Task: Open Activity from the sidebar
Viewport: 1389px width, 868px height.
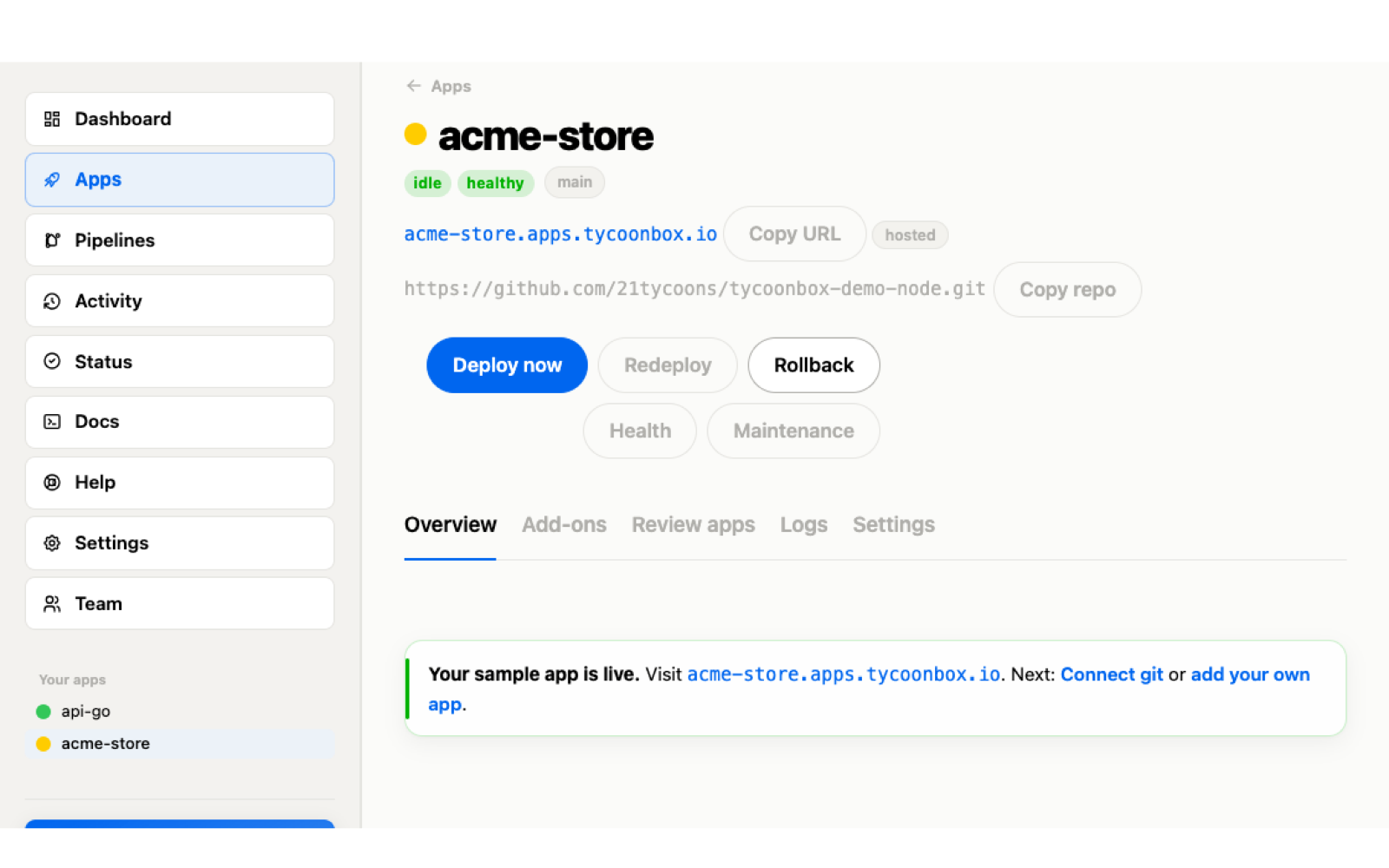Action: tap(180, 301)
